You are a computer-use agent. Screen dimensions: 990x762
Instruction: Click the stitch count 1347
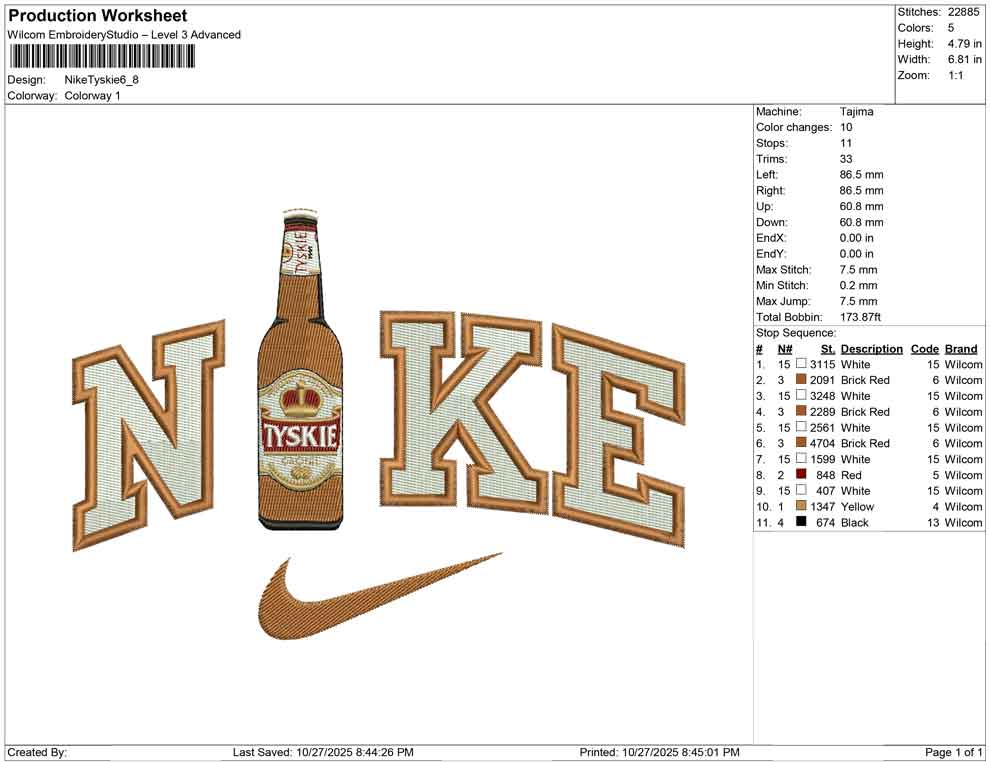click(823, 506)
